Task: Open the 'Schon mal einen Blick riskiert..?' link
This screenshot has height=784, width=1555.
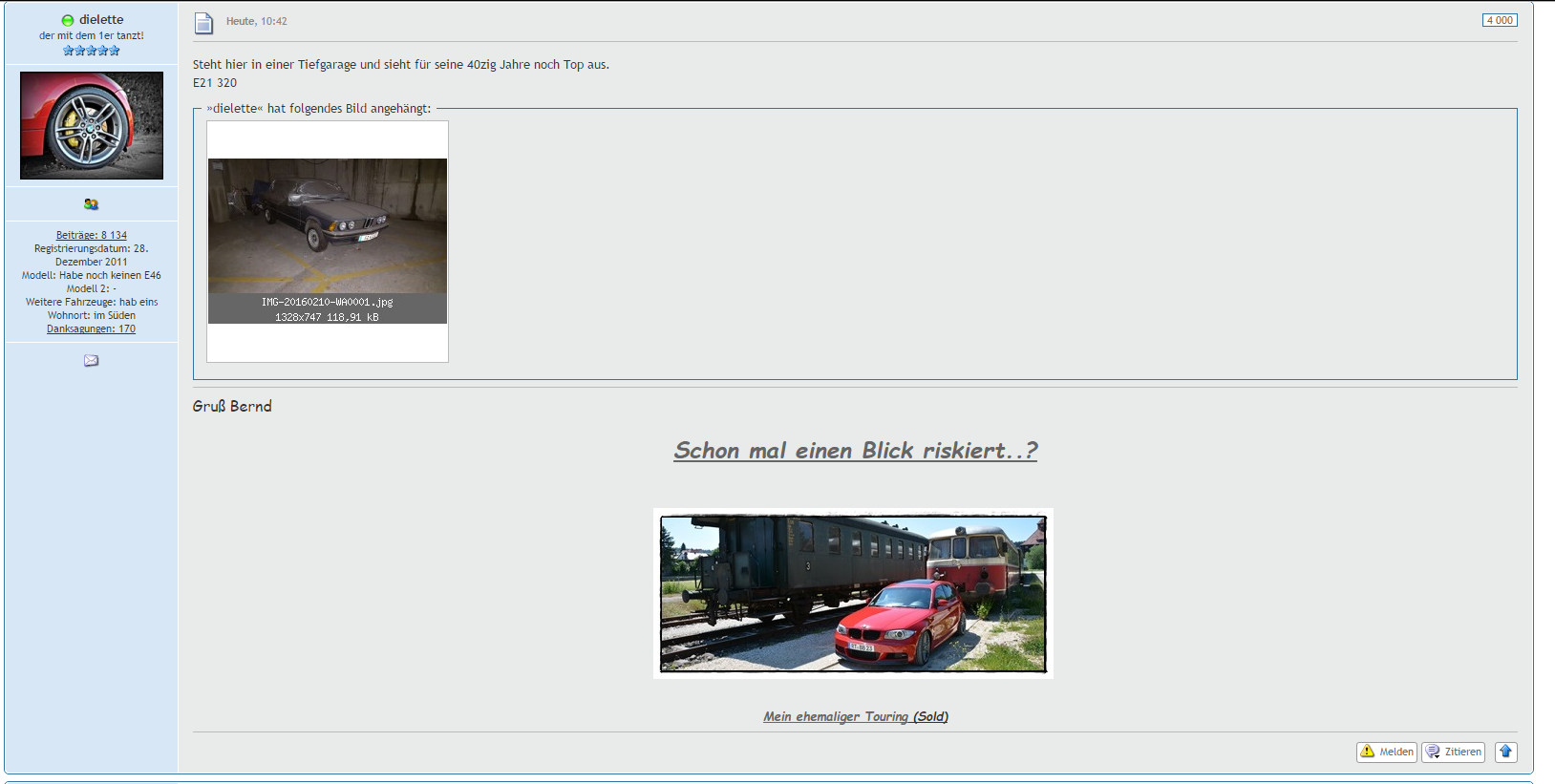Action: pos(856,451)
